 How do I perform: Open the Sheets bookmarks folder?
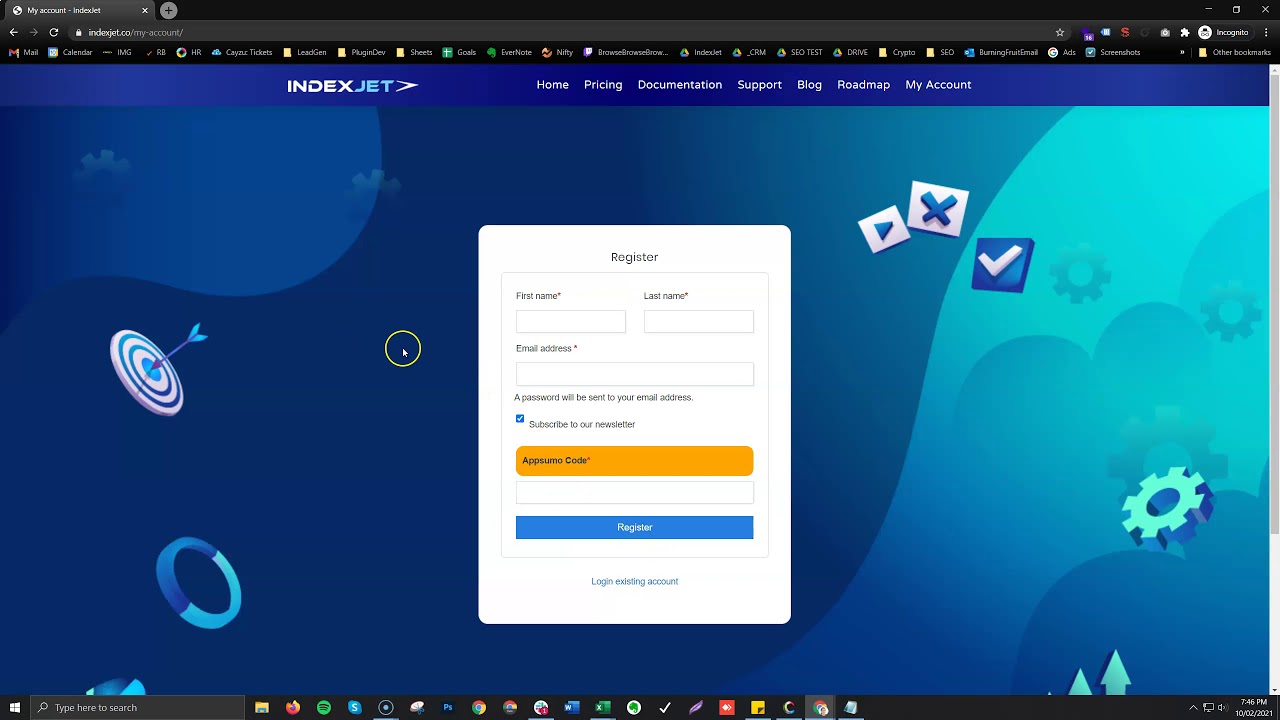click(415, 52)
